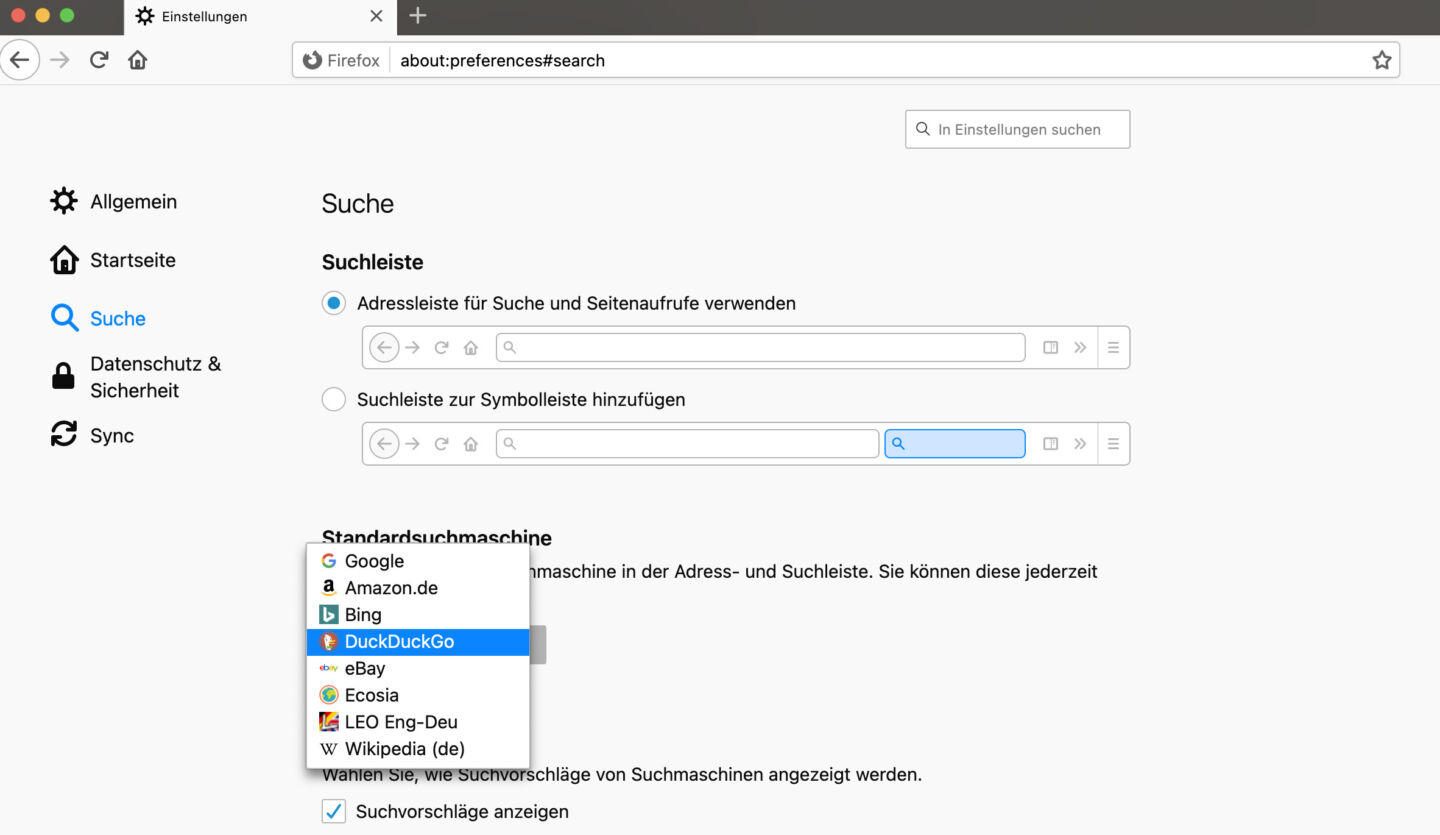The height and width of the screenshot is (835, 1440).
Task: Open Startseite settings in sidebar
Action: click(132, 260)
